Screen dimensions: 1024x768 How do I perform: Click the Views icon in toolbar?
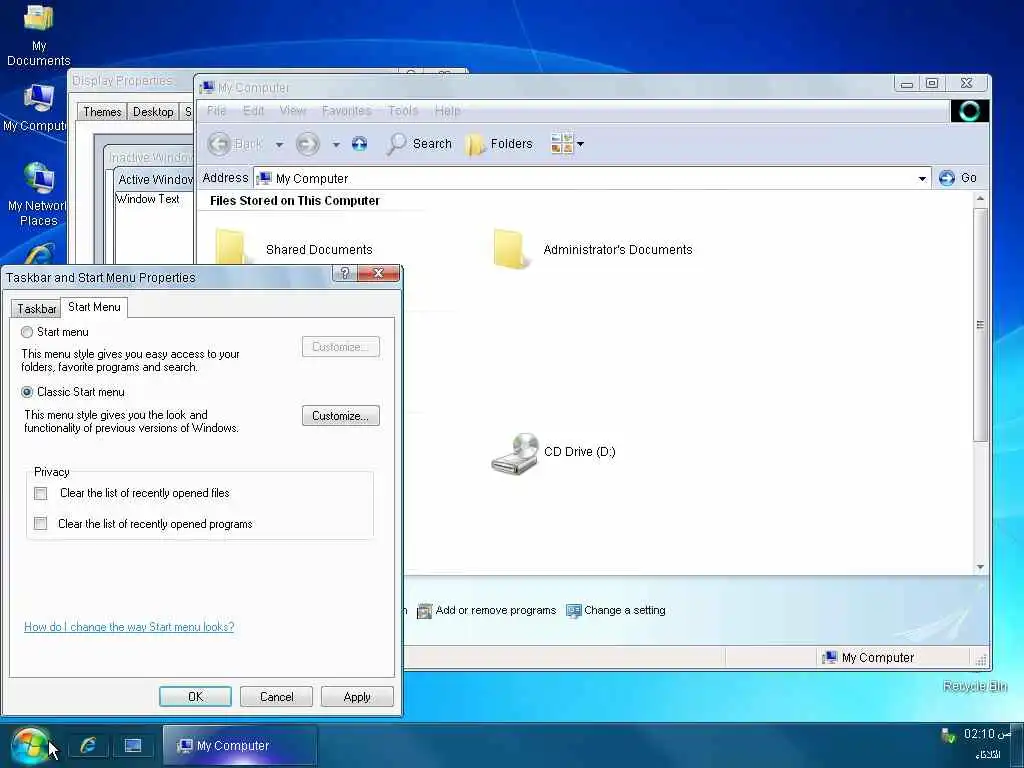pos(562,144)
